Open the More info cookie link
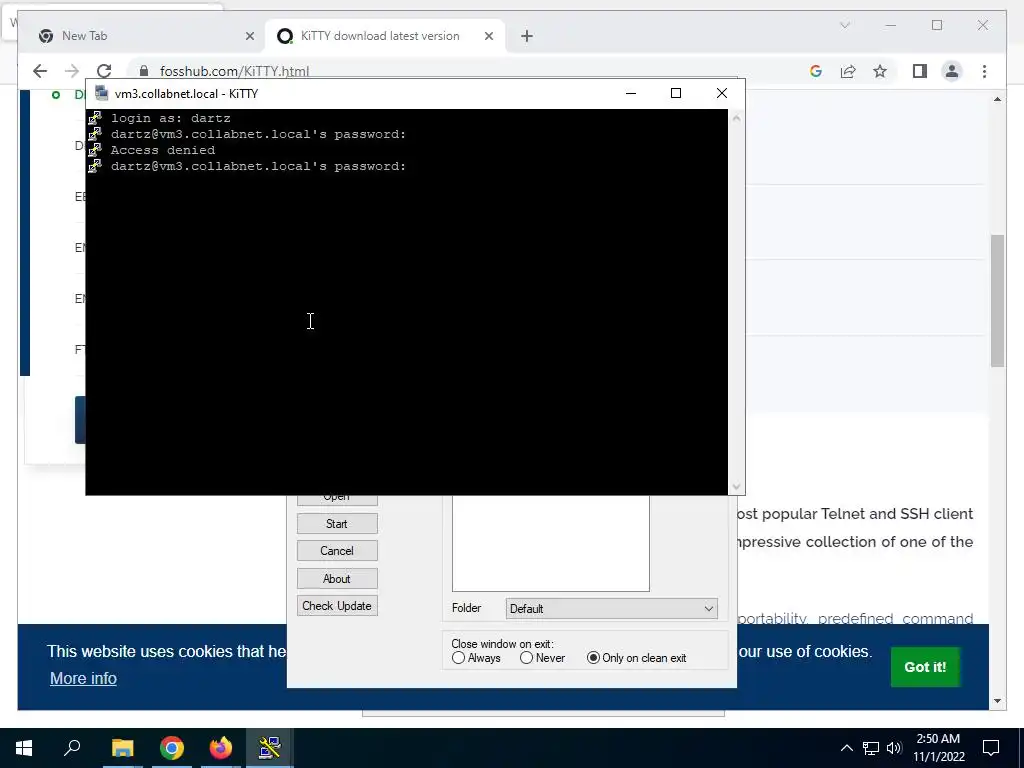Viewport: 1024px width, 768px height. pos(84,679)
